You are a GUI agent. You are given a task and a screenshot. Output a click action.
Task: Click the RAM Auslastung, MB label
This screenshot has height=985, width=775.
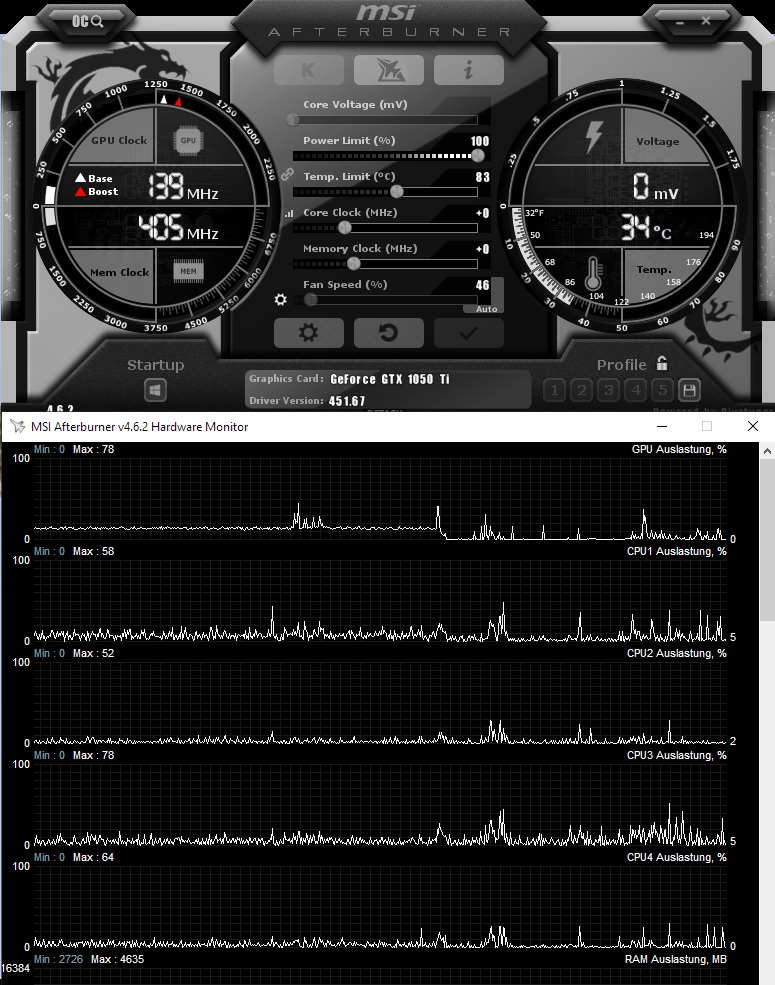tap(676, 959)
